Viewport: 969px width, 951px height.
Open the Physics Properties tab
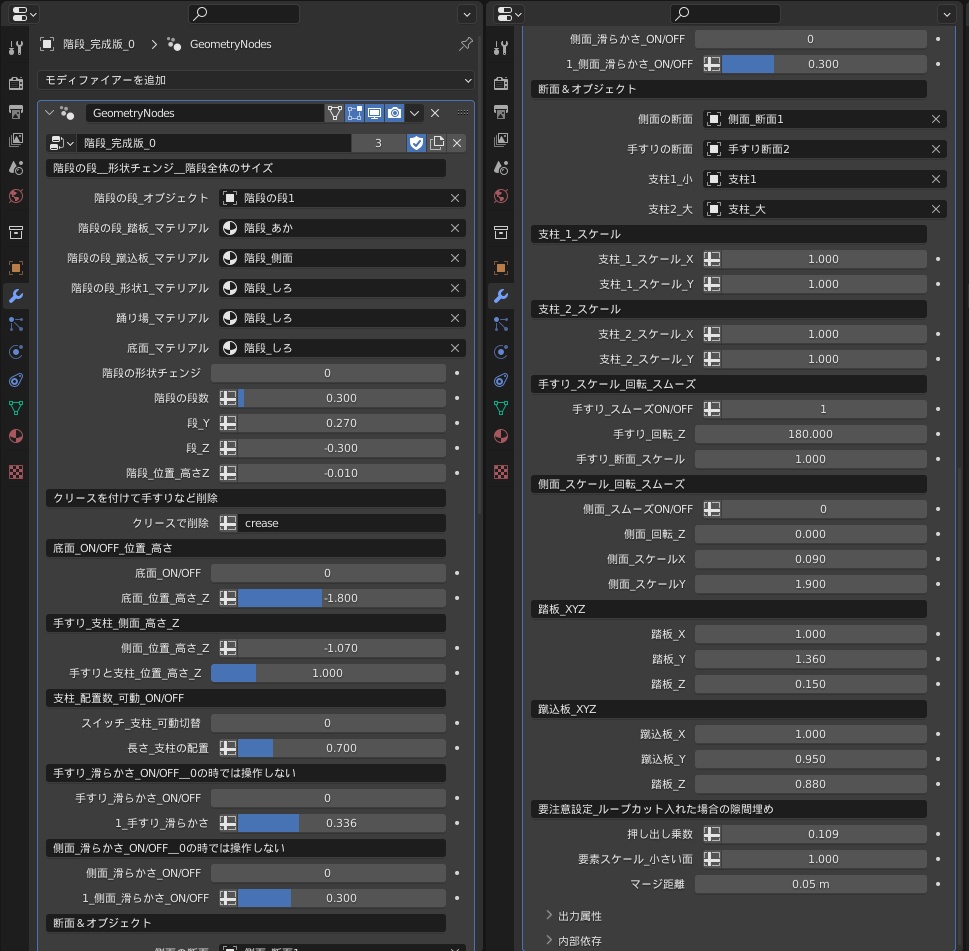[15, 379]
